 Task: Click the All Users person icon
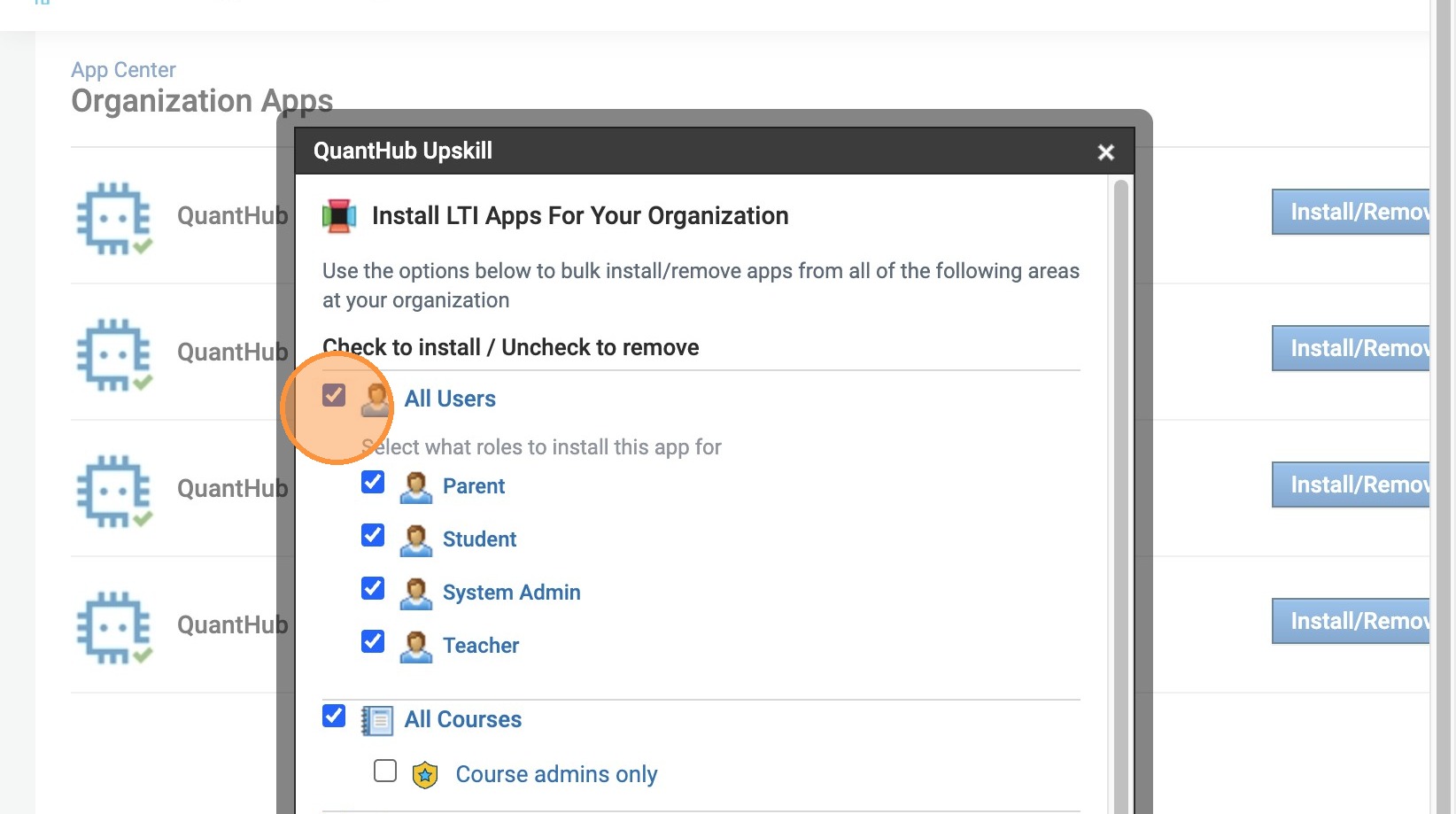376,399
